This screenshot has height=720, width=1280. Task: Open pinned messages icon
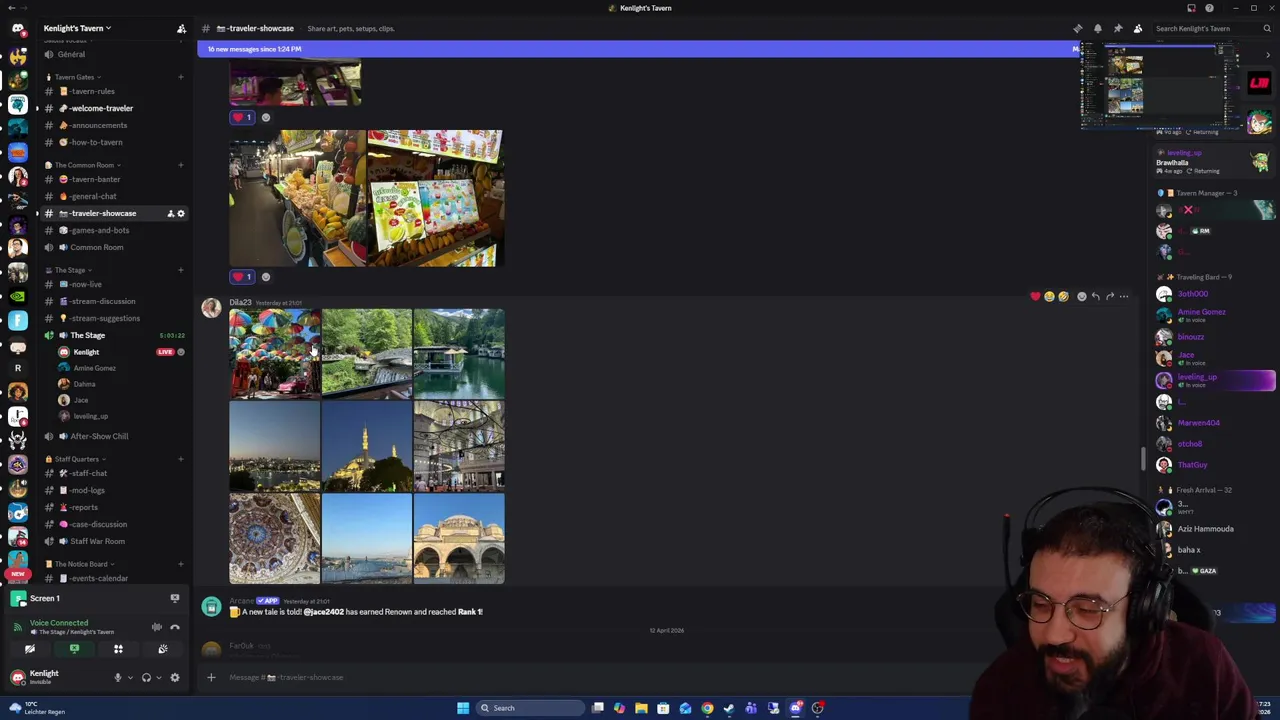click(x=1117, y=28)
